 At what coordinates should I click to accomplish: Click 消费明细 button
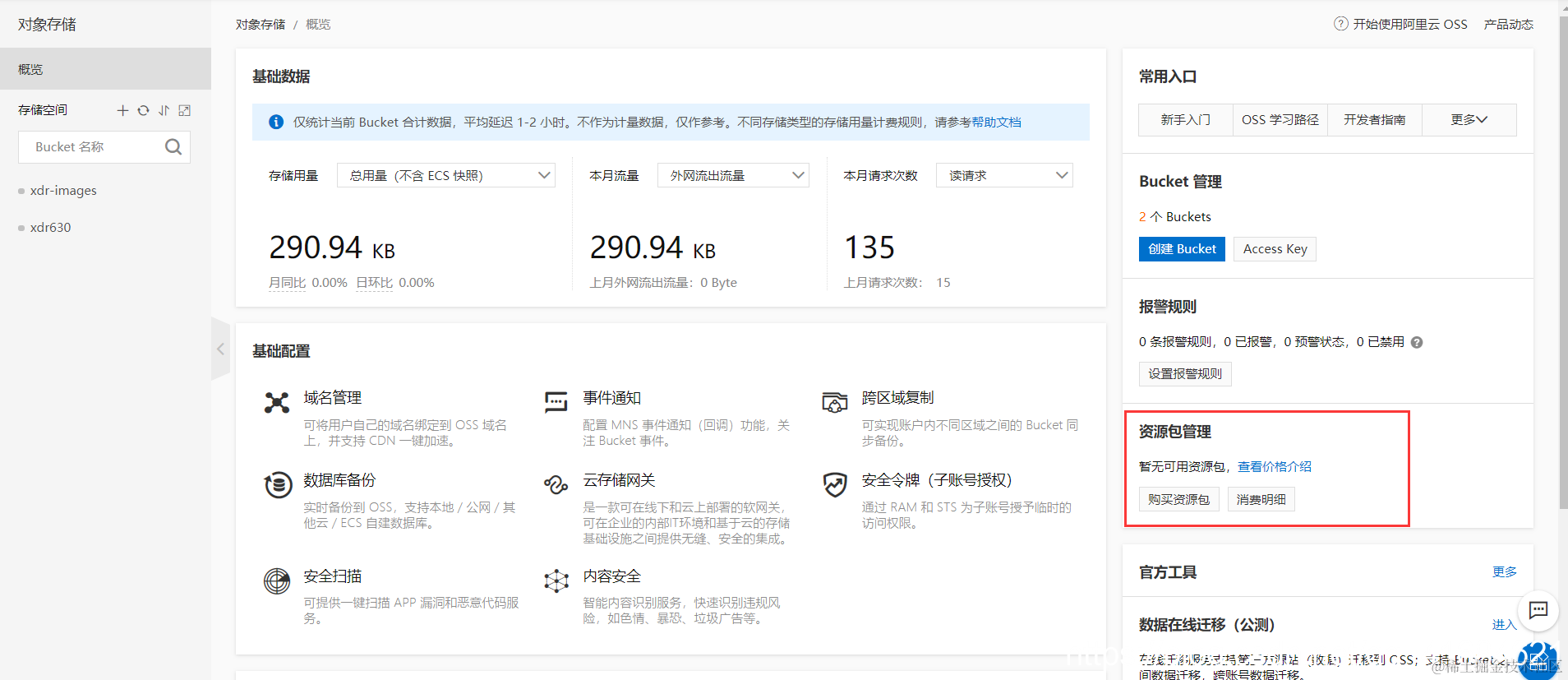pos(1261,500)
